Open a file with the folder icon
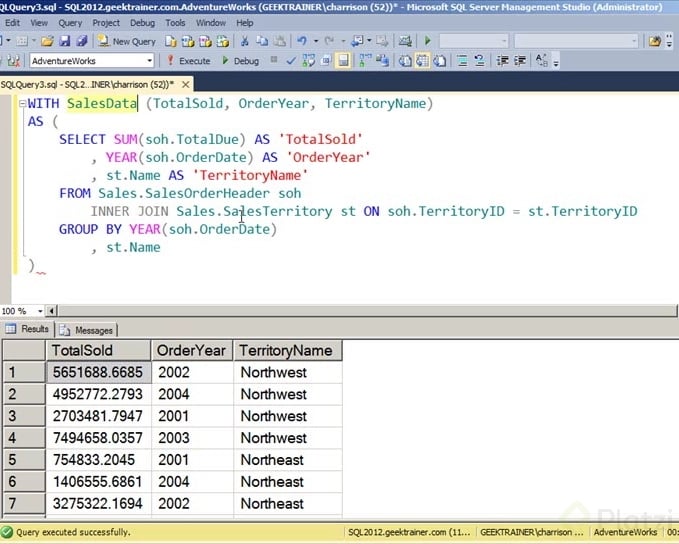Screen dimensions: 679x544 coord(47,41)
